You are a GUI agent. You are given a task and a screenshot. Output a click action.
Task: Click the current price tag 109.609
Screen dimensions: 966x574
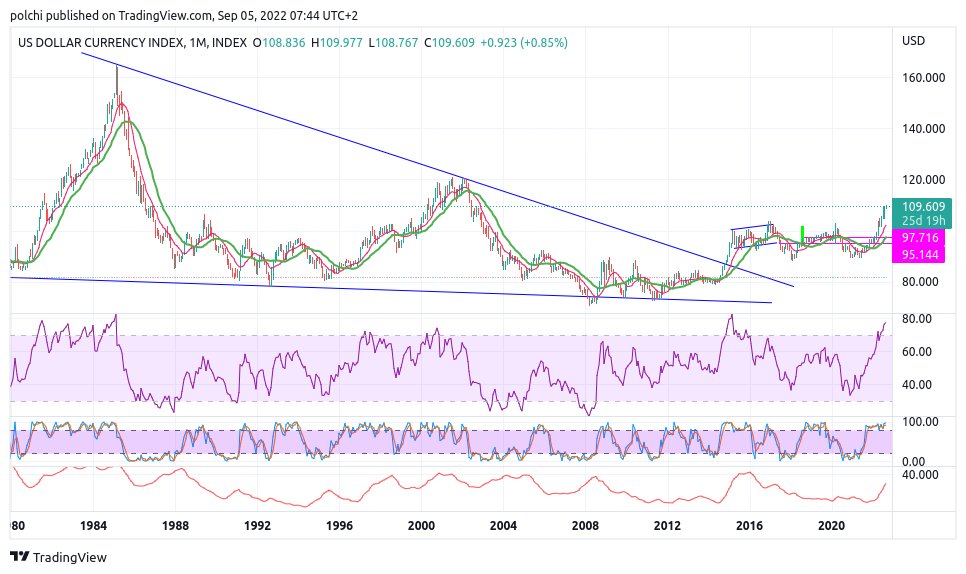click(923, 207)
